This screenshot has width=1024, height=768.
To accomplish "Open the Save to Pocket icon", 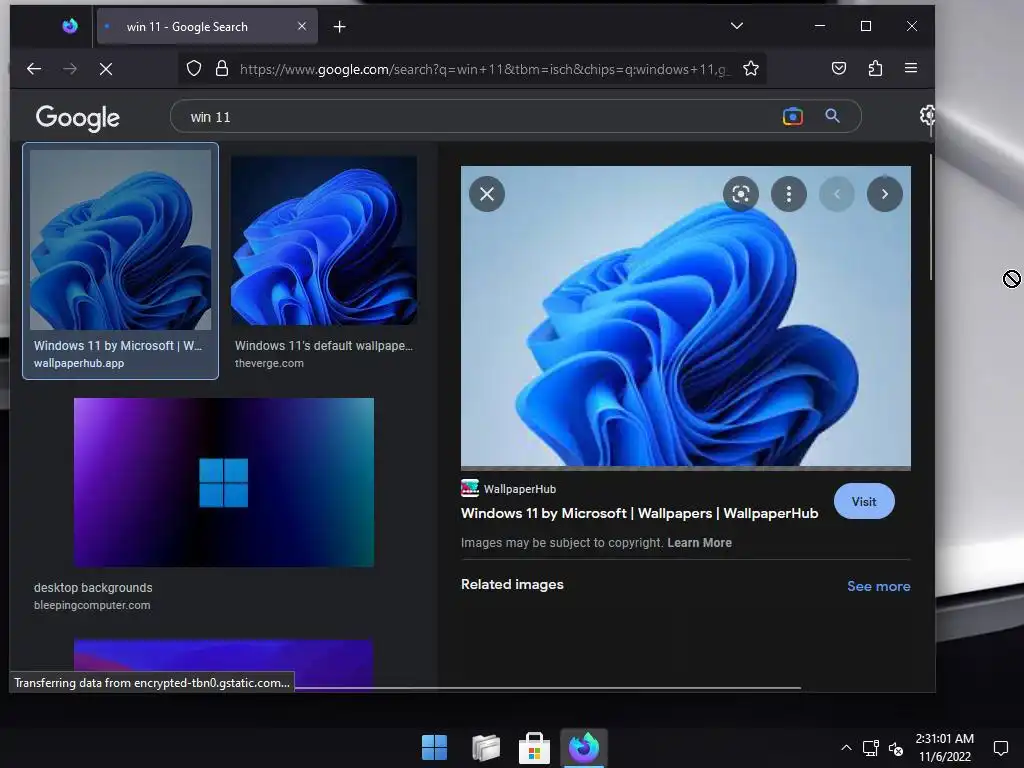I will pyautogui.click(x=839, y=69).
